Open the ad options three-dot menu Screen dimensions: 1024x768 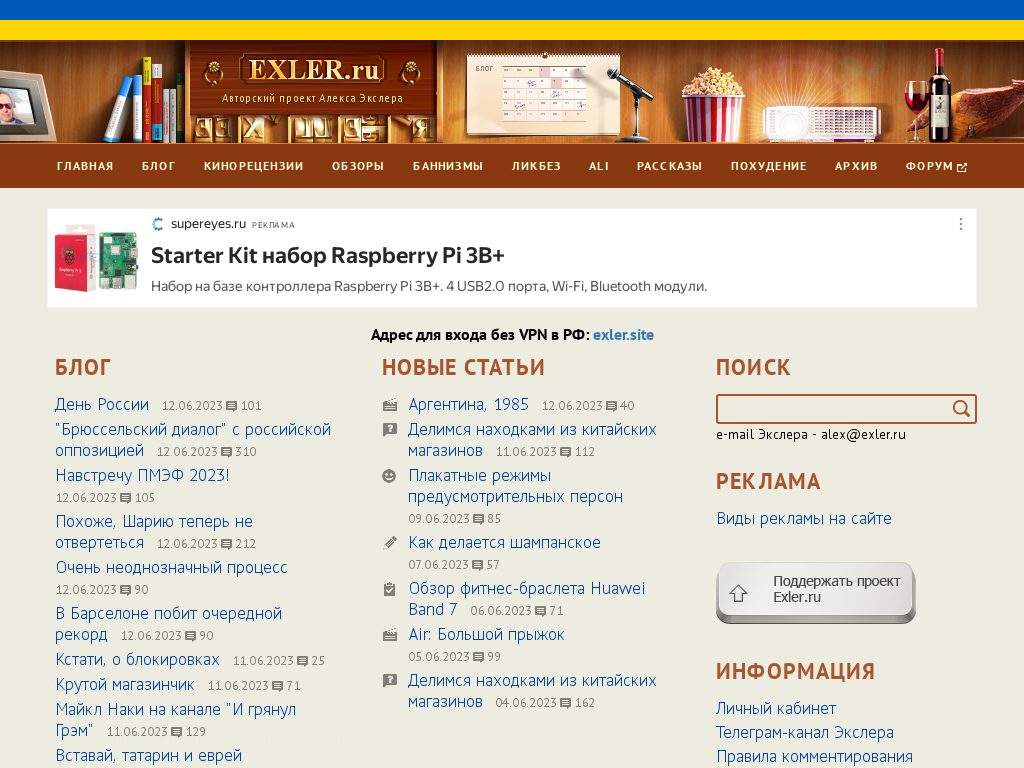[x=961, y=224]
